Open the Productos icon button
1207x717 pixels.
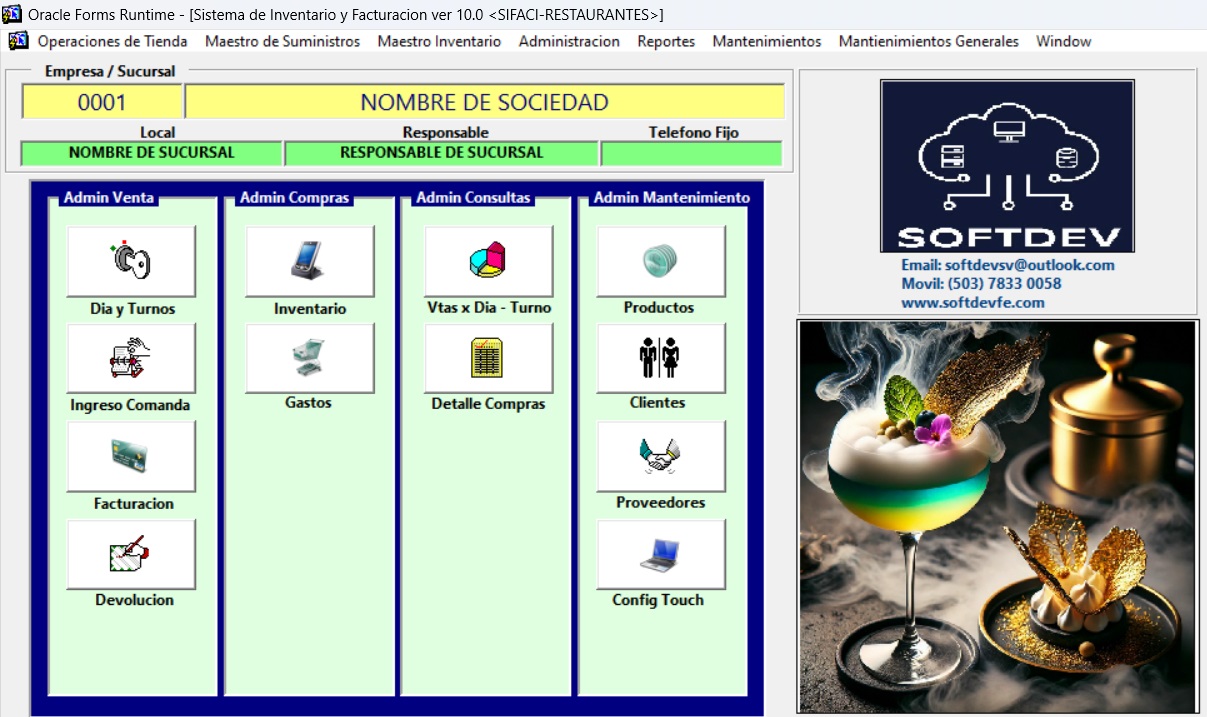[660, 261]
